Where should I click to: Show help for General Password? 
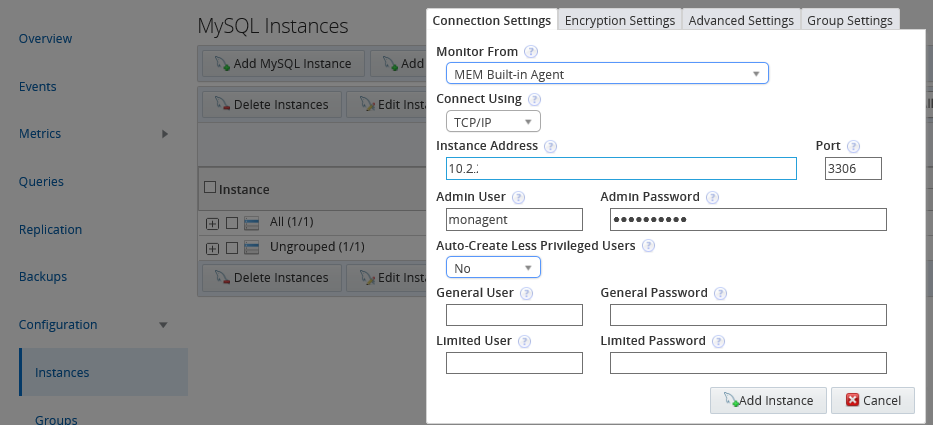[x=721, y=293]
